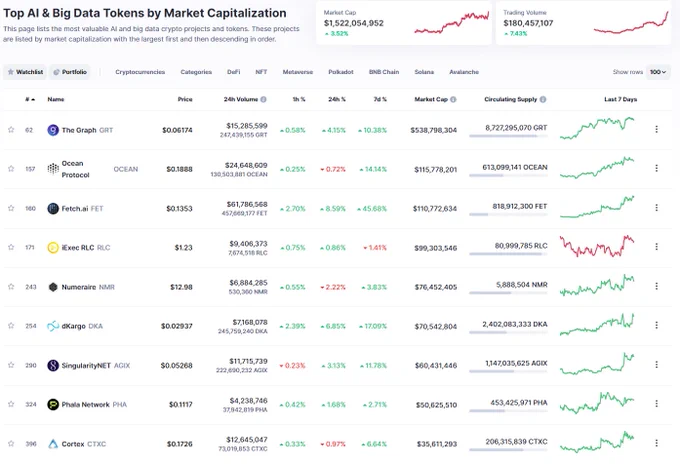The image size is (680, 464).
Task: Star Numeraire to add to watchlist
Action: (11, 287)
